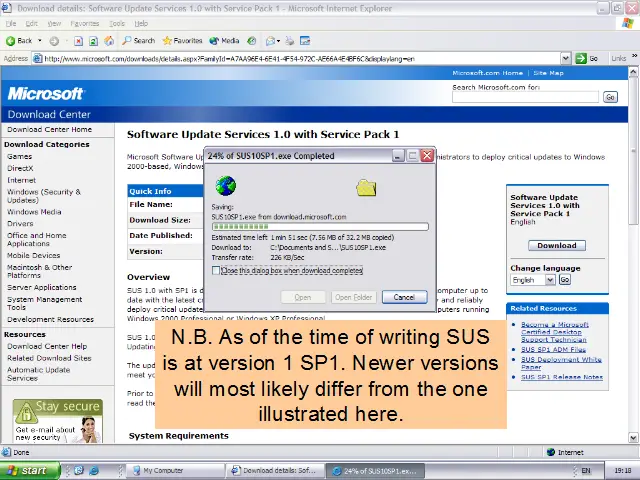The width and height of the screenshot is (640, 480).
Task: Click the Download button for SUS SP1
Action: pyautogui.click(x=557, y=245)
